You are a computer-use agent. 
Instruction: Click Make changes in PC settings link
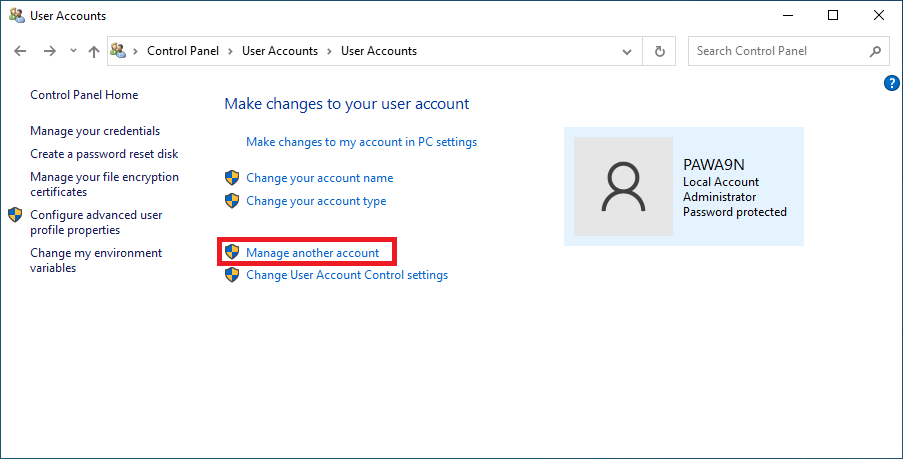coord(361,142)
